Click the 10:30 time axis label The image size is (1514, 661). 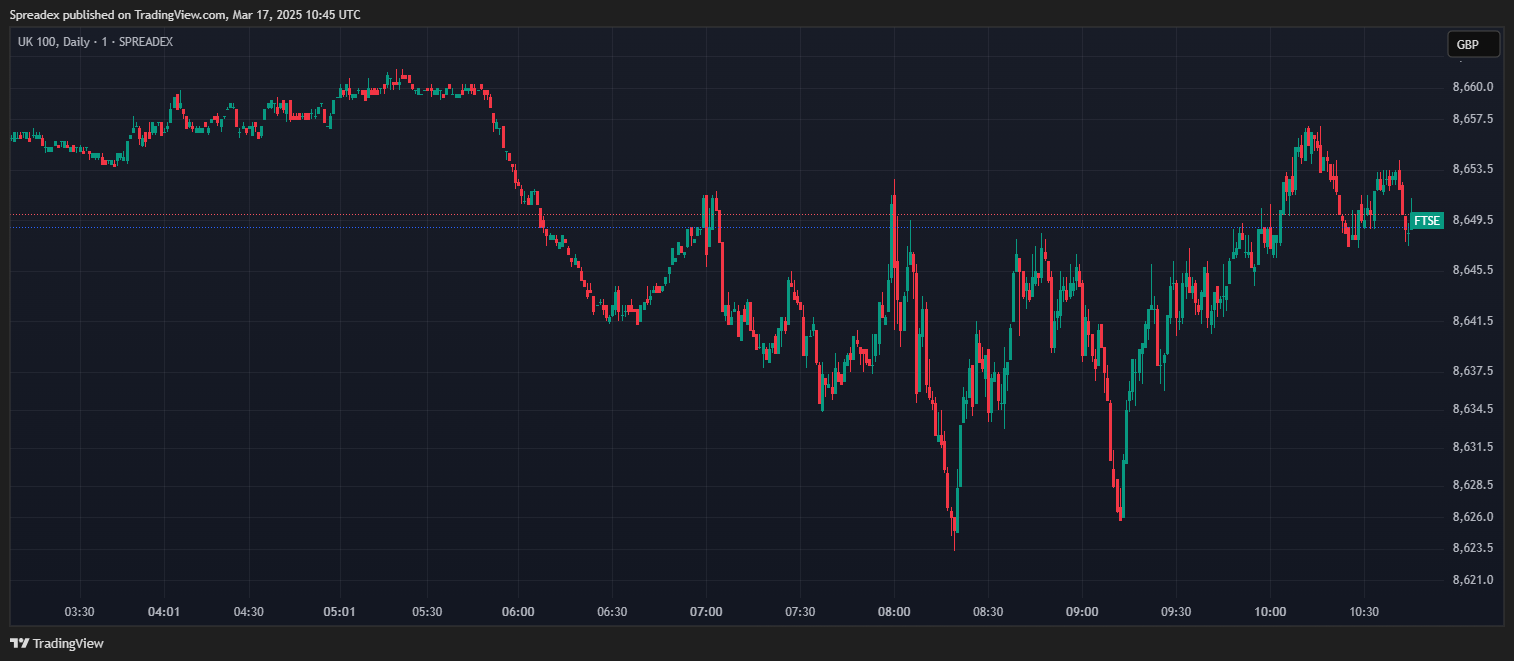pos(1364,612)
